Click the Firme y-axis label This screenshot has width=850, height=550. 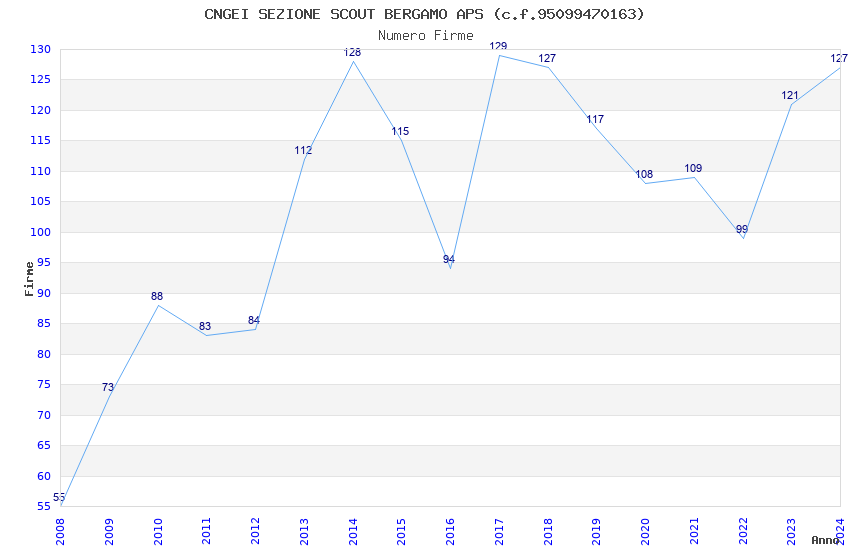click(29, 279)
